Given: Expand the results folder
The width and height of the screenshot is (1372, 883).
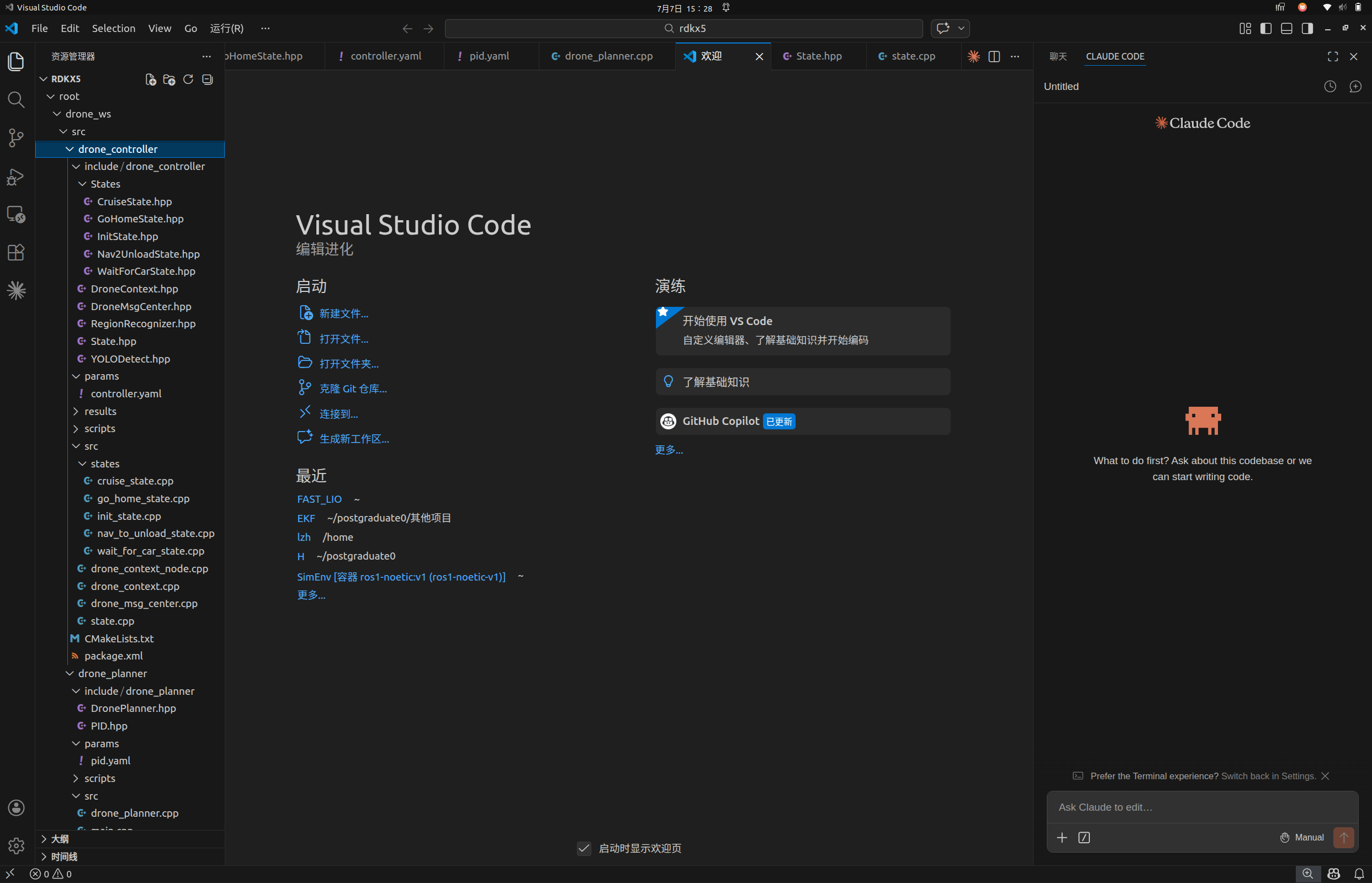Looking at the screenshot, I should (130, 411).
